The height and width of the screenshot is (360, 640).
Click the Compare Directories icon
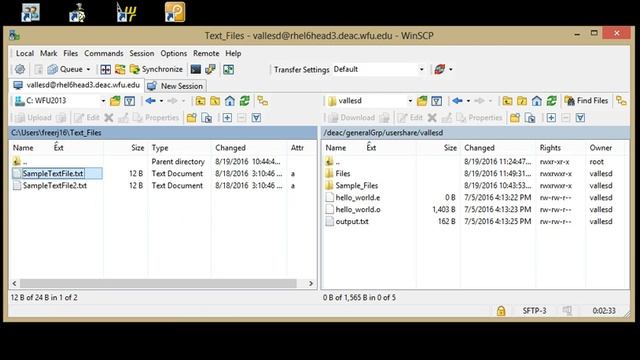[x=105, y=69]
